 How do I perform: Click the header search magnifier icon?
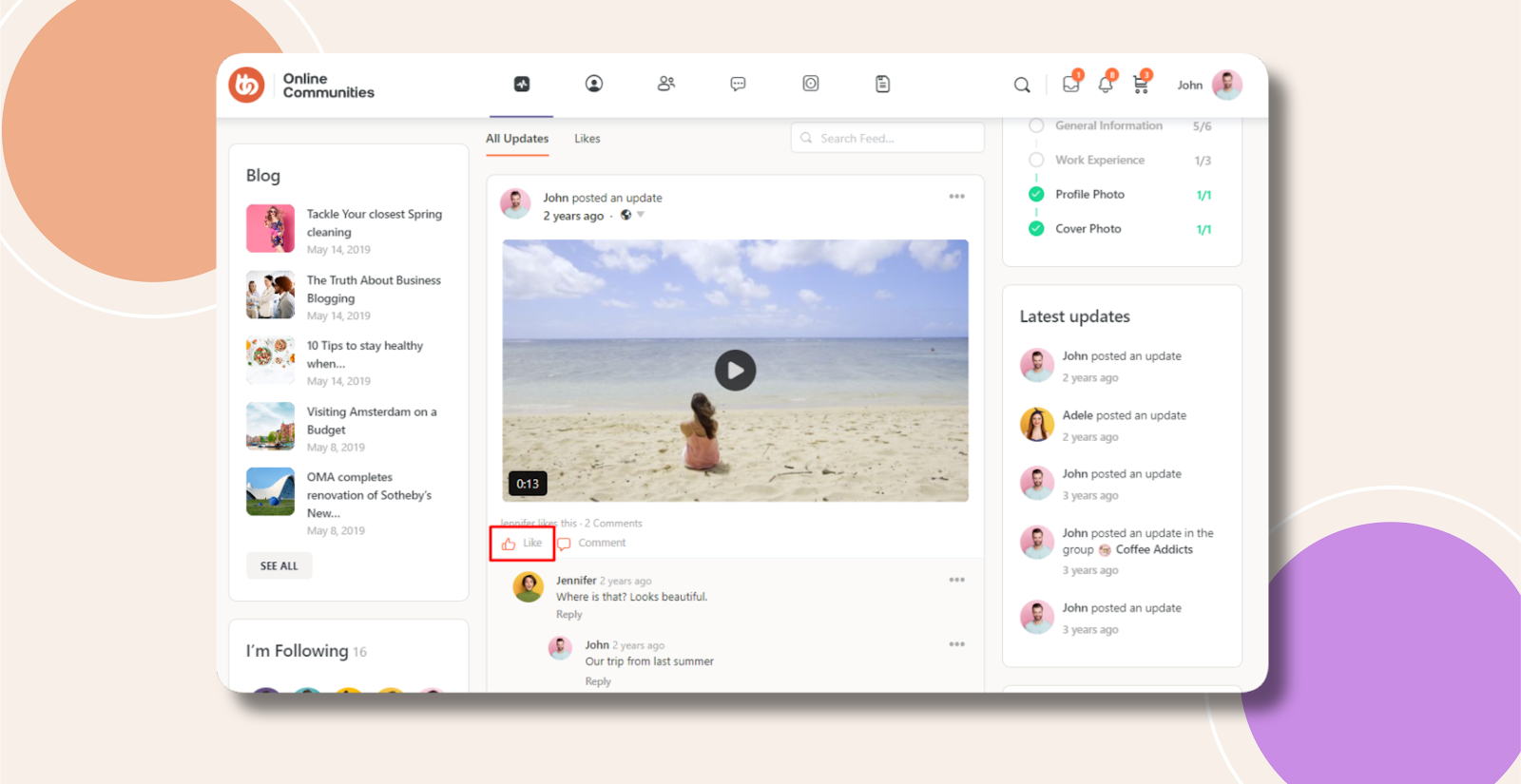1022,85
